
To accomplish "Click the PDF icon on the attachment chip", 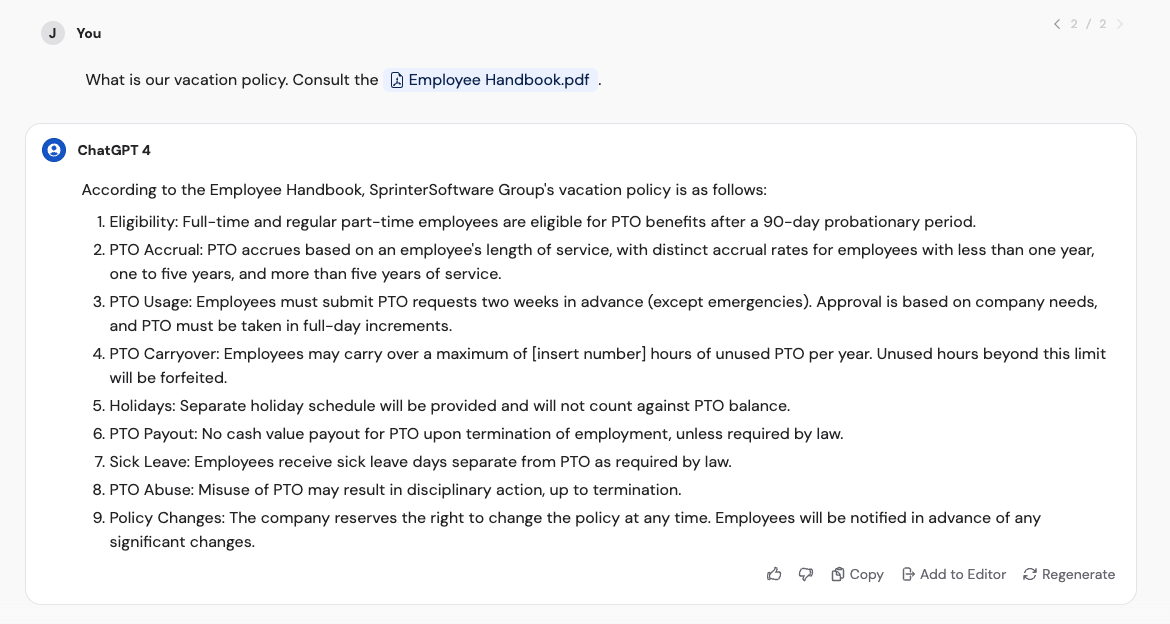I will (397, 79).
